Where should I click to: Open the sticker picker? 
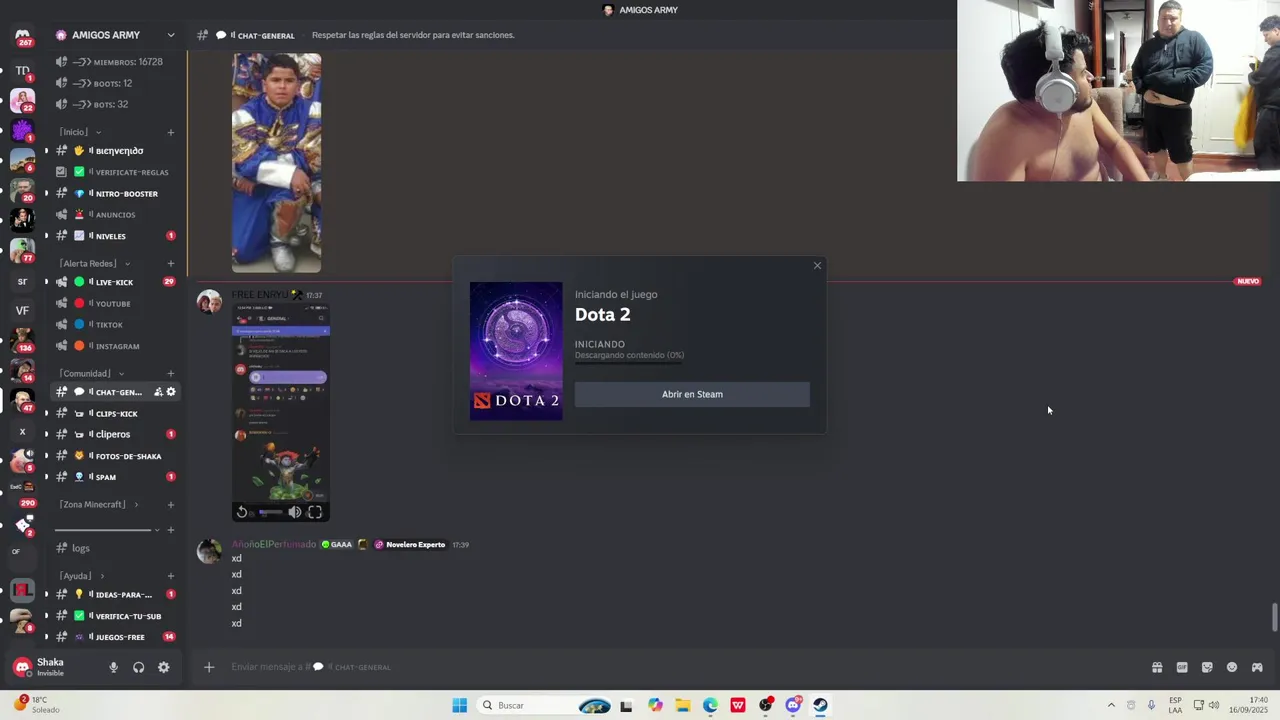(1207, 667)
